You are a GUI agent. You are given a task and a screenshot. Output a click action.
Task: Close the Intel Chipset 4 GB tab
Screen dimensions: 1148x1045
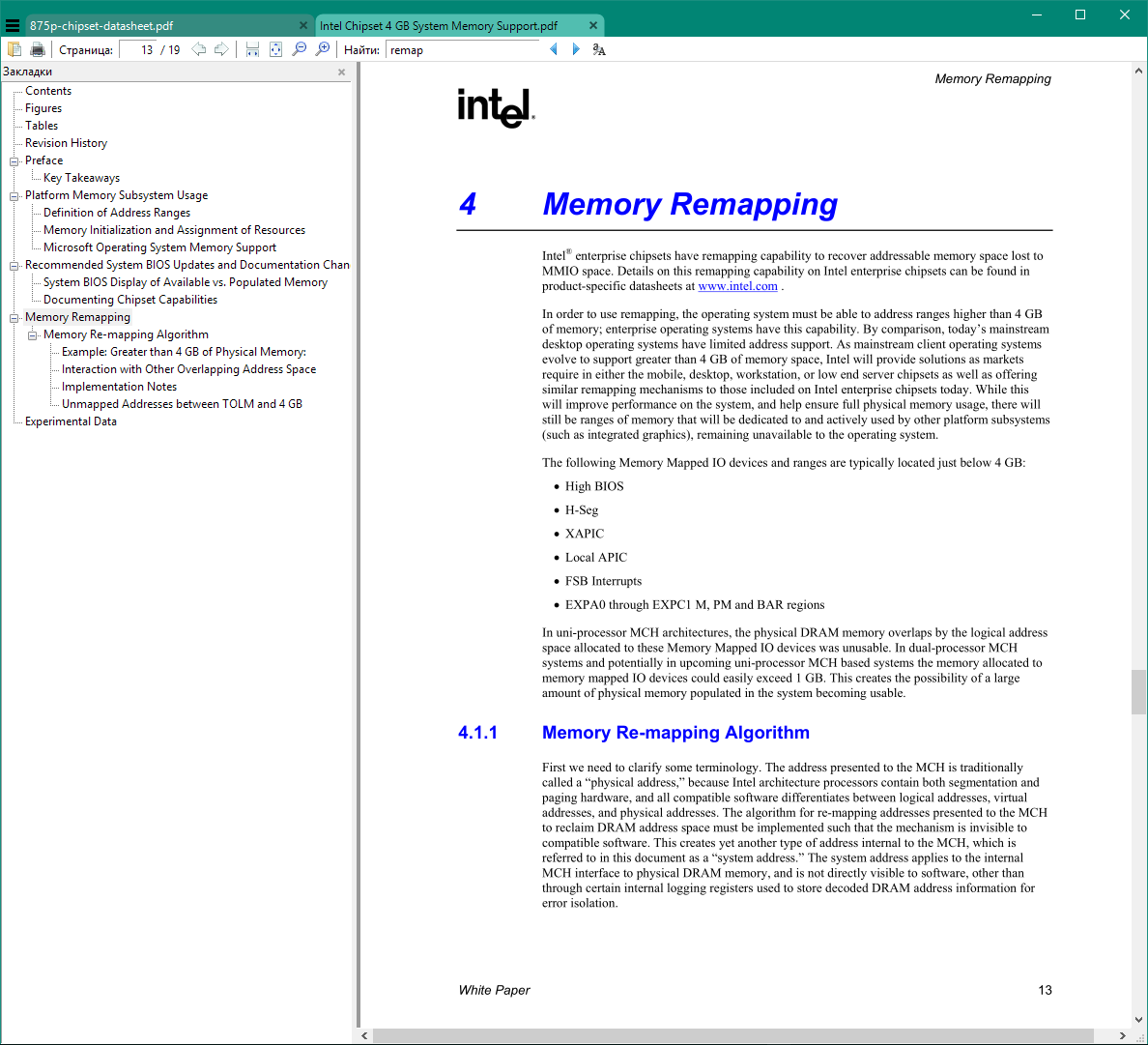click(x=593, y=26)
